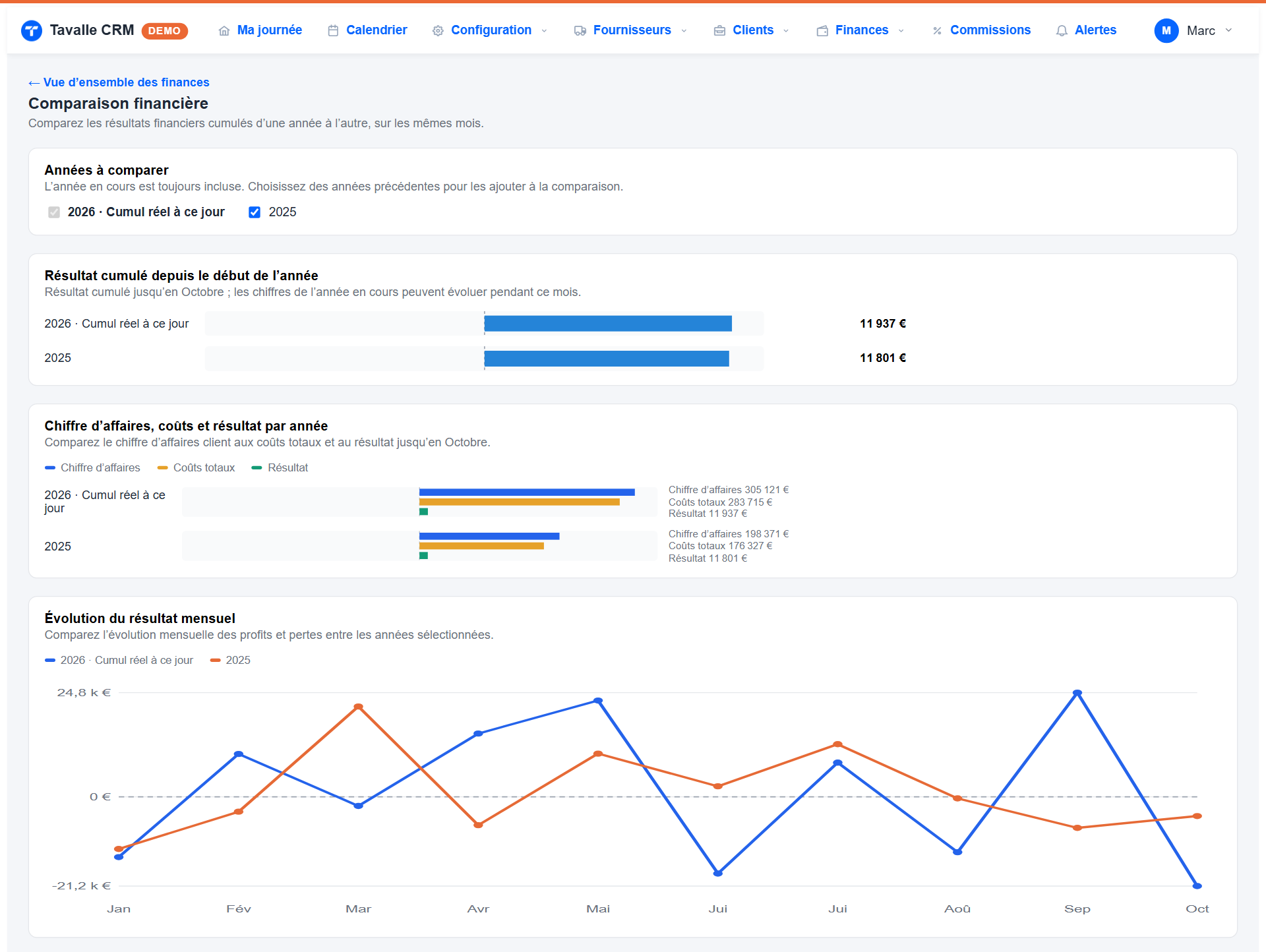
Task: Click the 2025 Mar peak data point
Action: pos(359,707)
